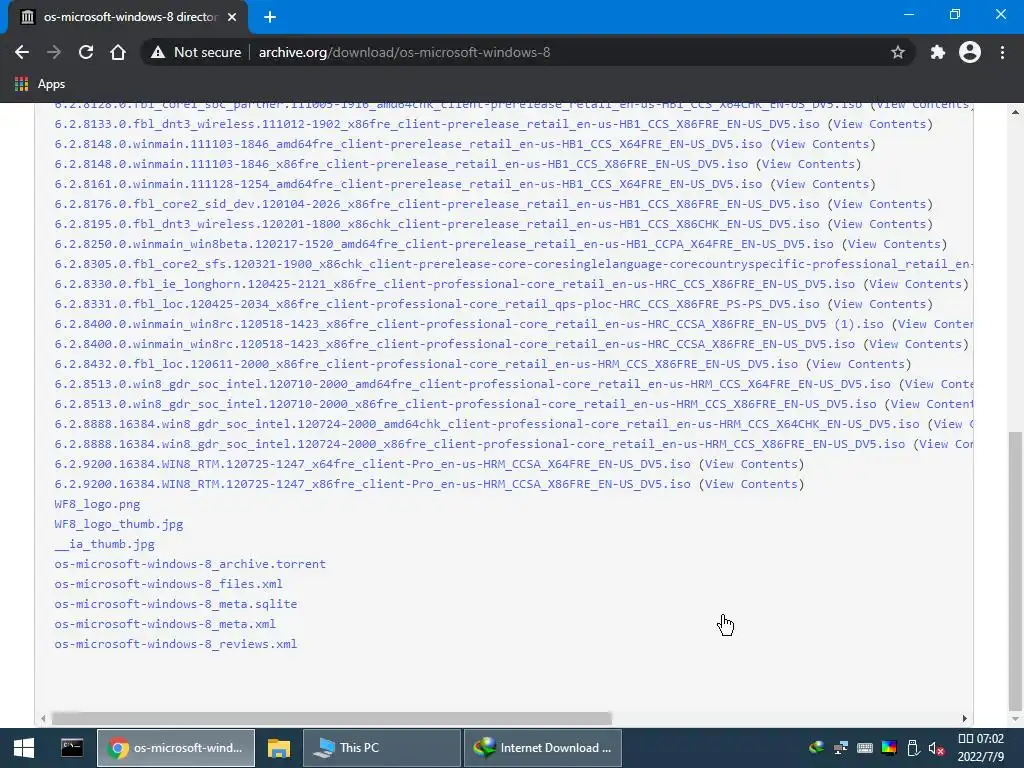Download the 6.2.8148.0 winmain x86fre ISO
The width and height of the screenshot is (1024, 768).
click(401, 164)
